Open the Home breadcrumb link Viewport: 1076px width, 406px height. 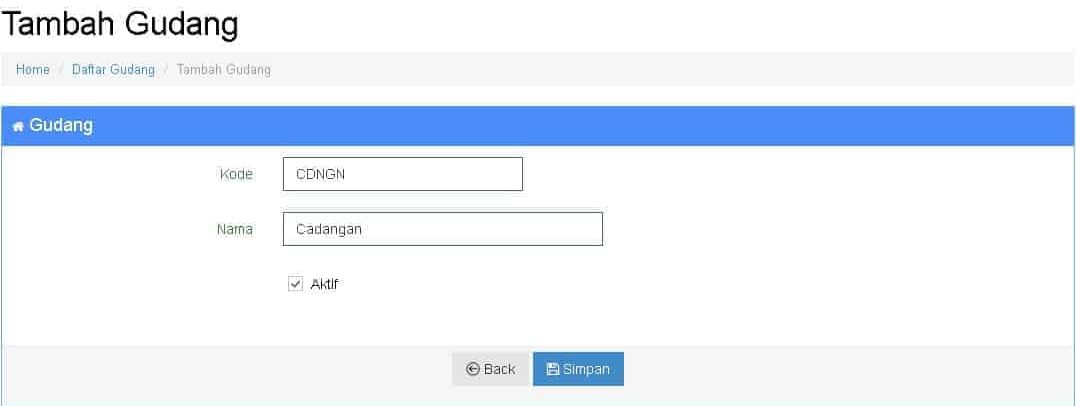pyautogui.click(x=33, y=70)
